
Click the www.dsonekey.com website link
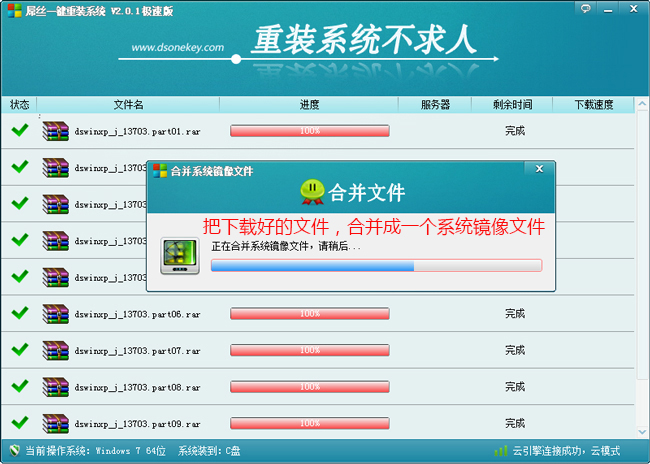tap(178, 48)
